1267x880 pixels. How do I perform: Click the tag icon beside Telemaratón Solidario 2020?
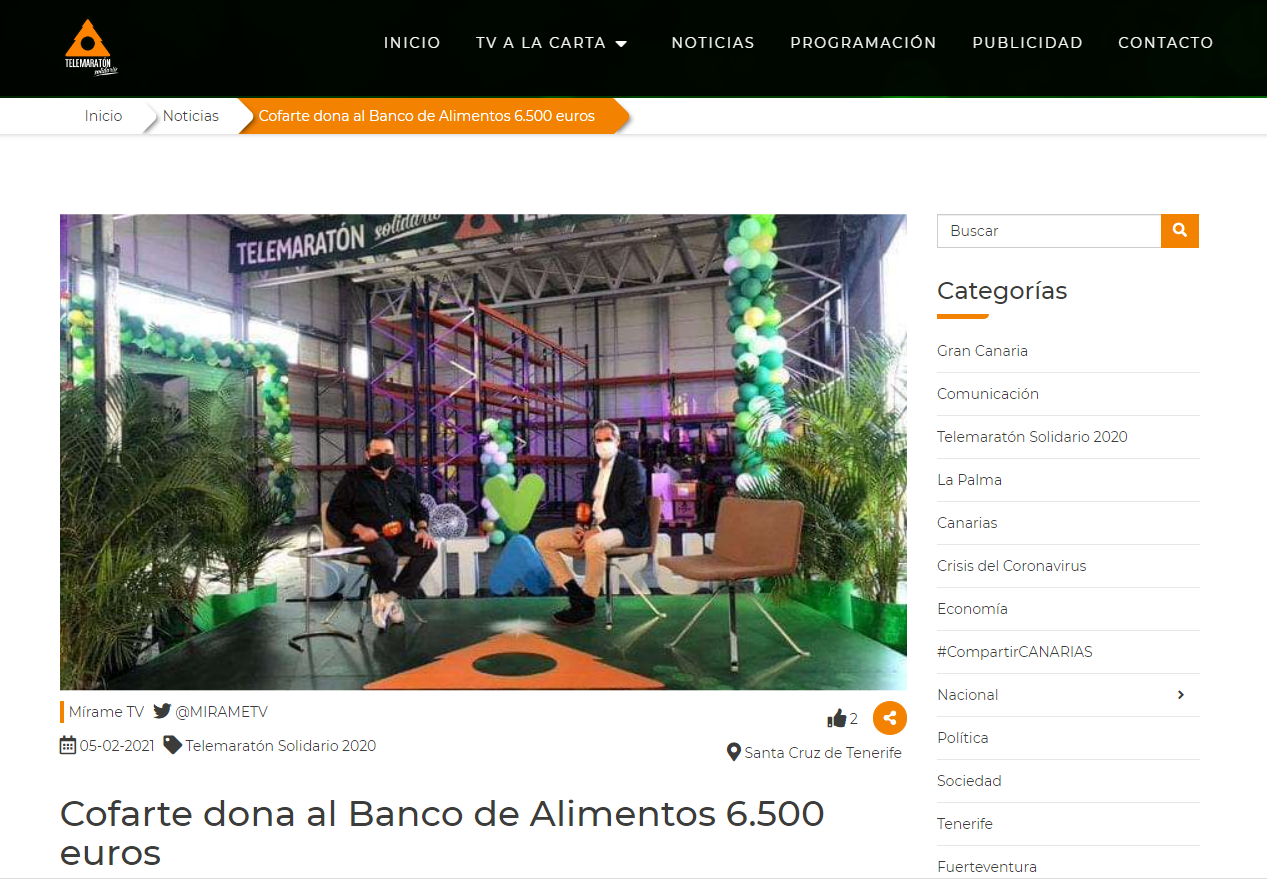click(x=172, y=745)
